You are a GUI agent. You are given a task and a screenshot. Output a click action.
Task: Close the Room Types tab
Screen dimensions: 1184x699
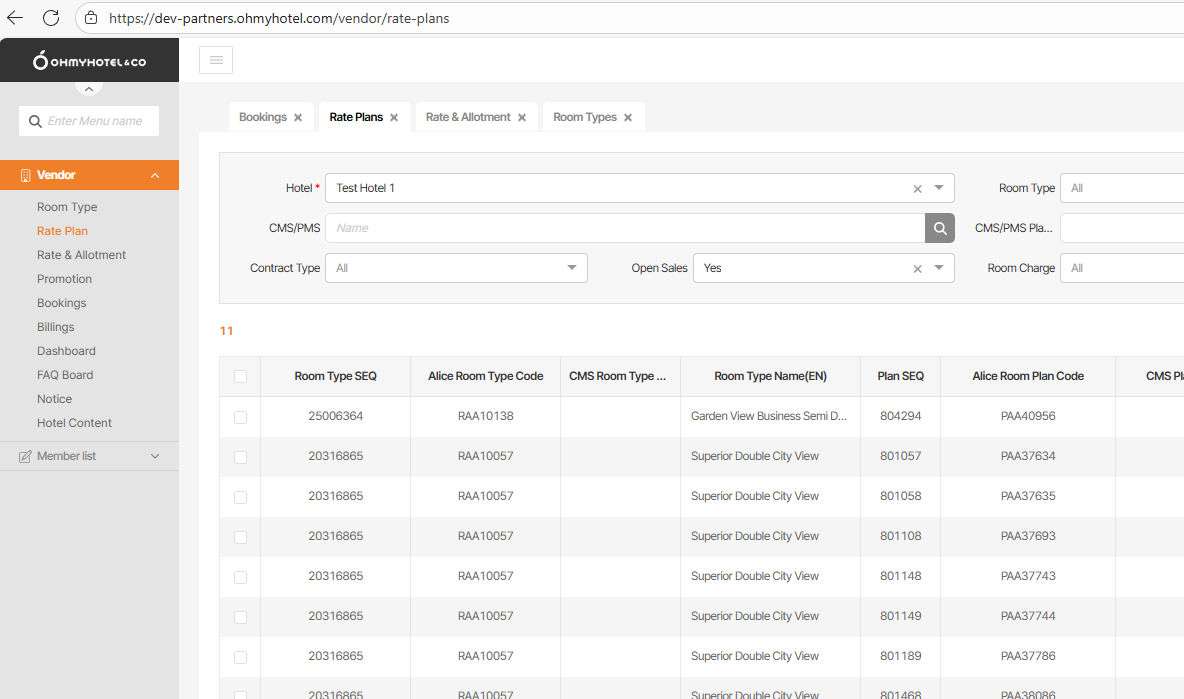pyautogui.click(x=628, y=118)
